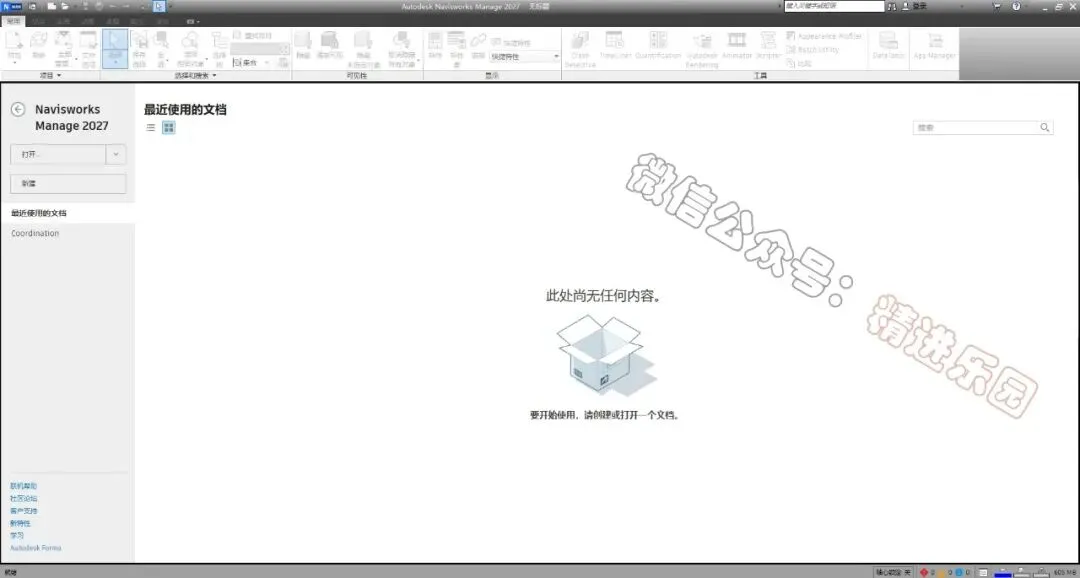1080x578 pixels.
Task: Open Autodesk Rendering tool
Action: tap(702, 48)
